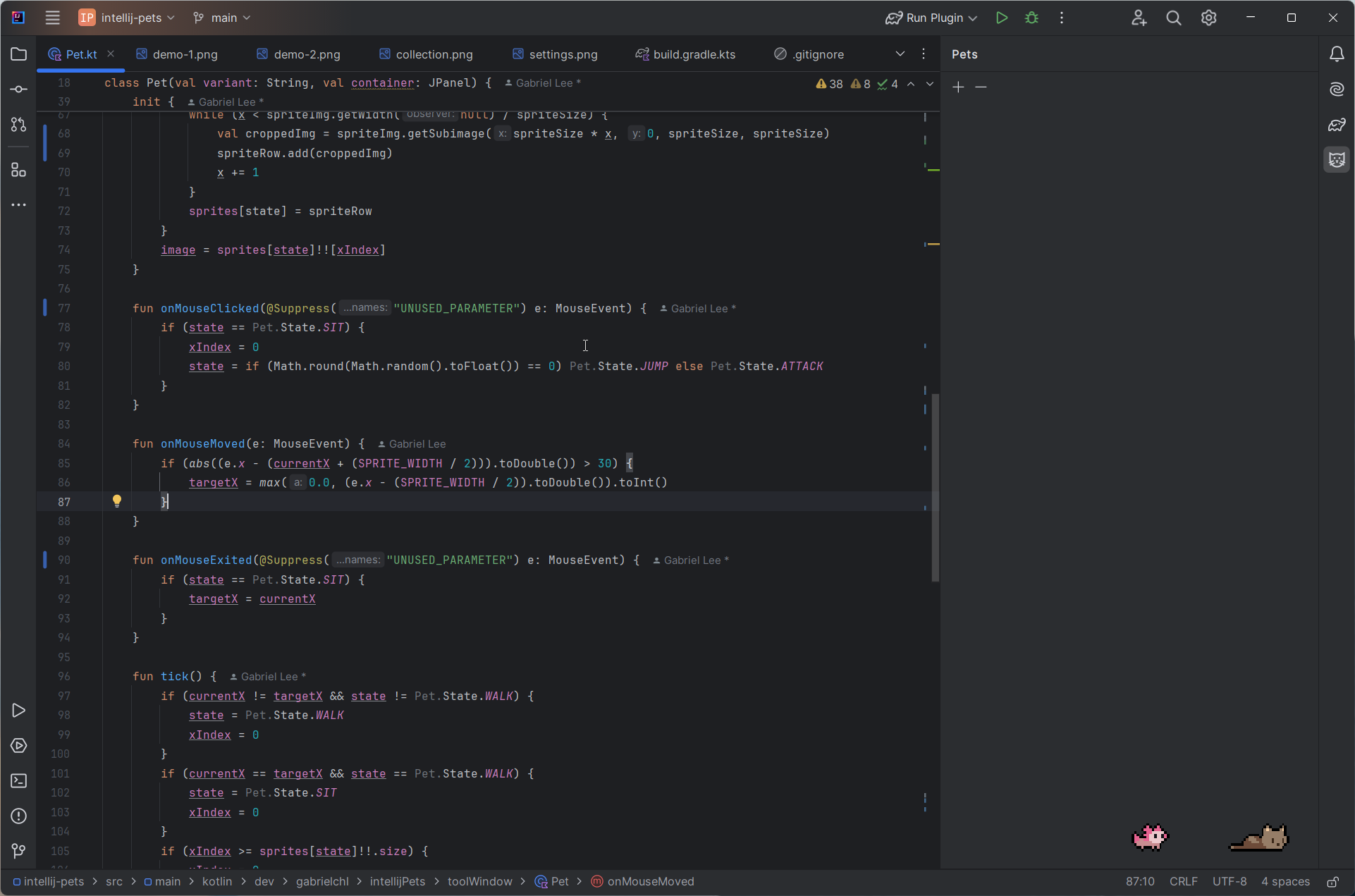Open Search Everywhere magnifier
1355x896 pixels.
click(x=1174, y=18)
